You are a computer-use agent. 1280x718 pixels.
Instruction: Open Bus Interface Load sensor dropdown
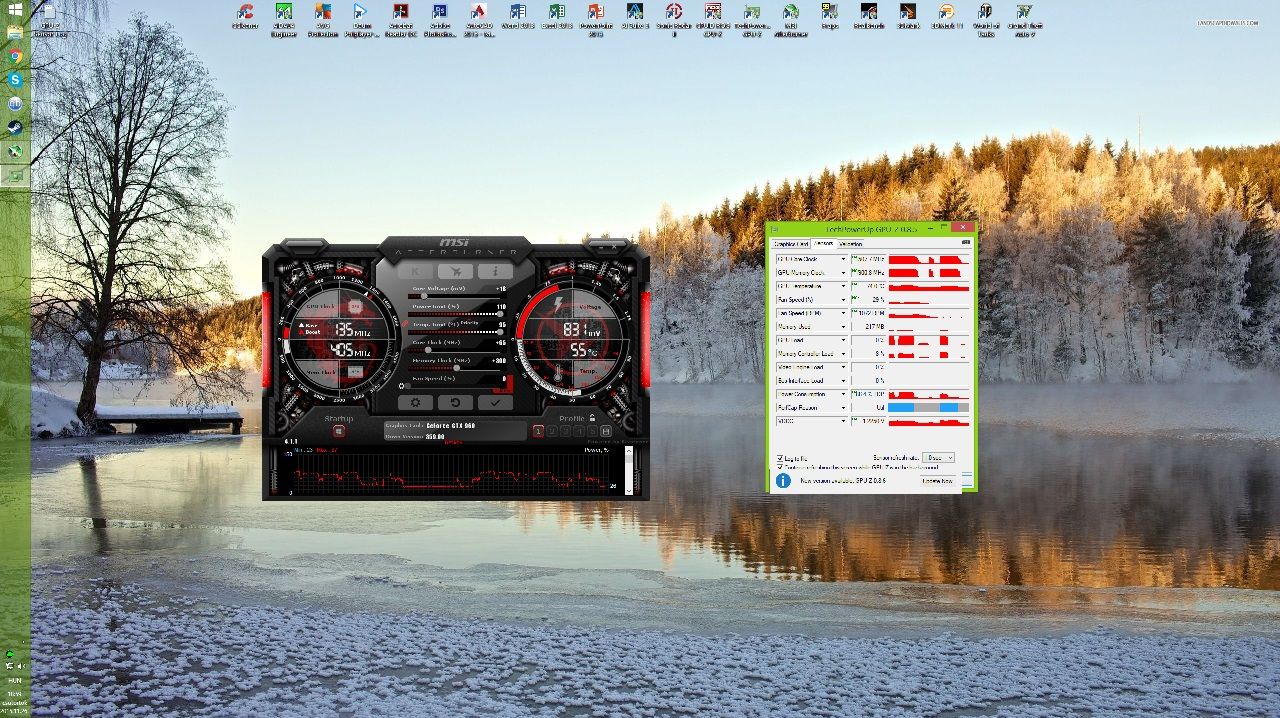click(843, 381)
